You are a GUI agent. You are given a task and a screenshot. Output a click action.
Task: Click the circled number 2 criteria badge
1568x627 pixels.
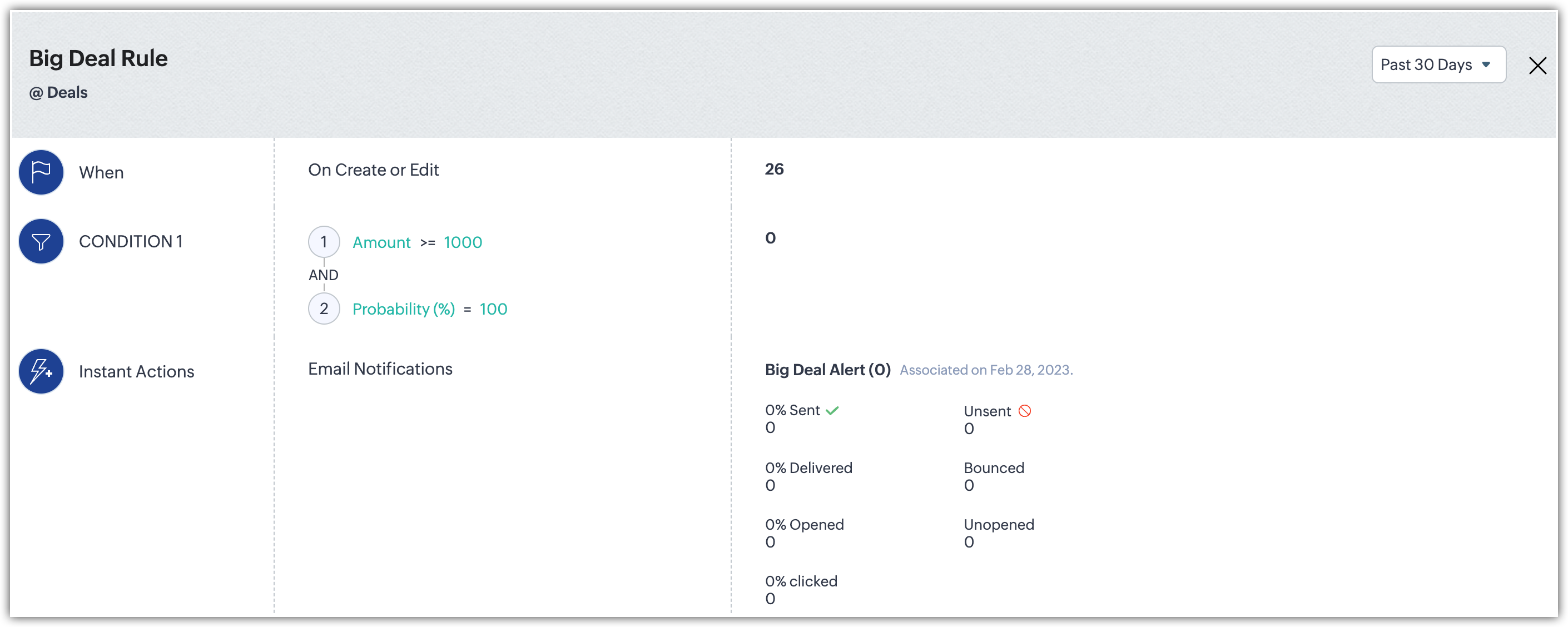324,308
